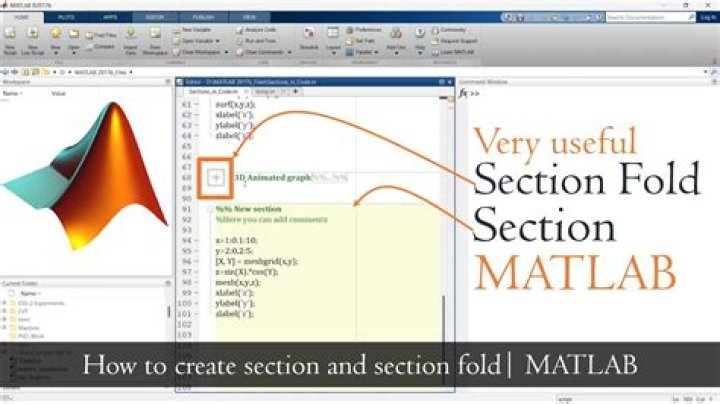Expand the Machine folder

(x=5, y=328)
